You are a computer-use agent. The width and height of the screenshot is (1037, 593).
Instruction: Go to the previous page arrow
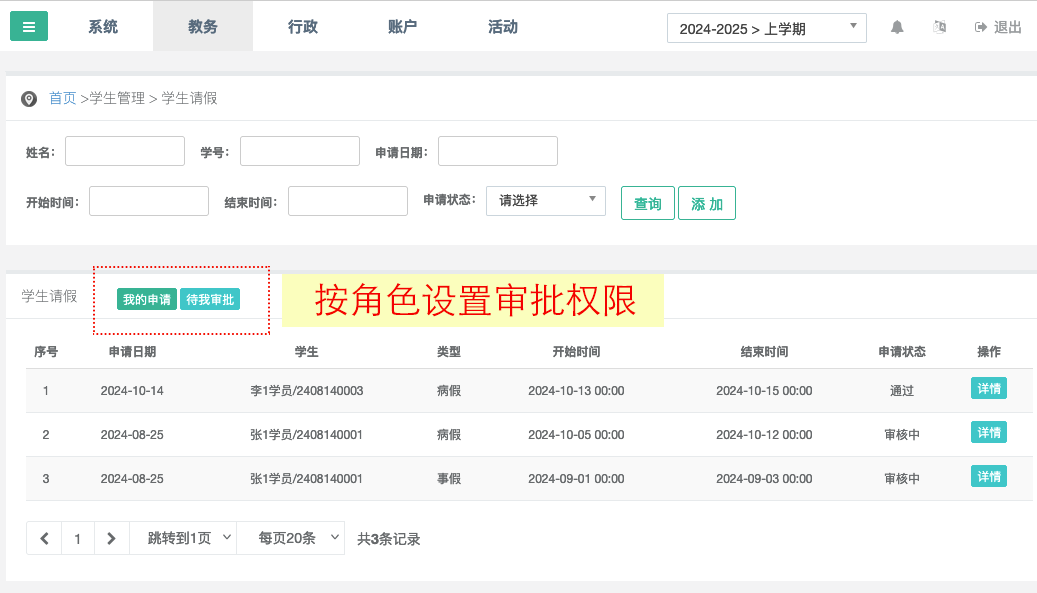(x=44, y=538)
